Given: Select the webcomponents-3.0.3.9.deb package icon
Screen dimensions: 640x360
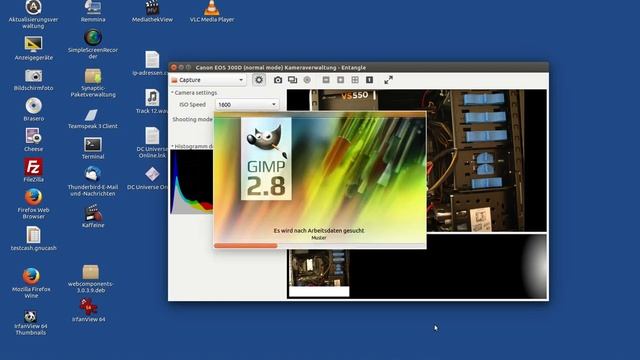Looking at the screenshot, I should tap(91, 279).
